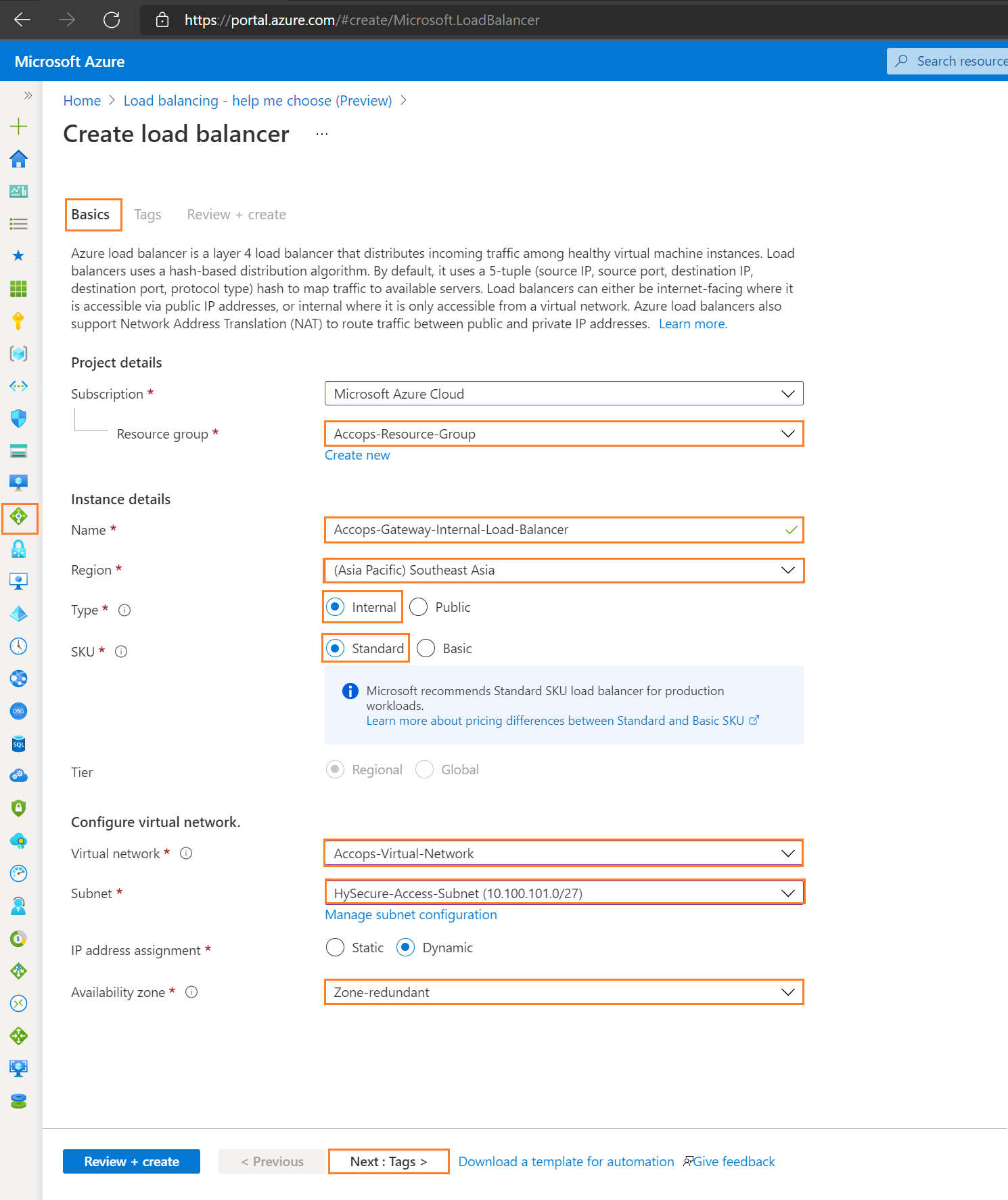Switch to the Tags tab
The image size is (1008, 1200).
[x=147, y=215]
